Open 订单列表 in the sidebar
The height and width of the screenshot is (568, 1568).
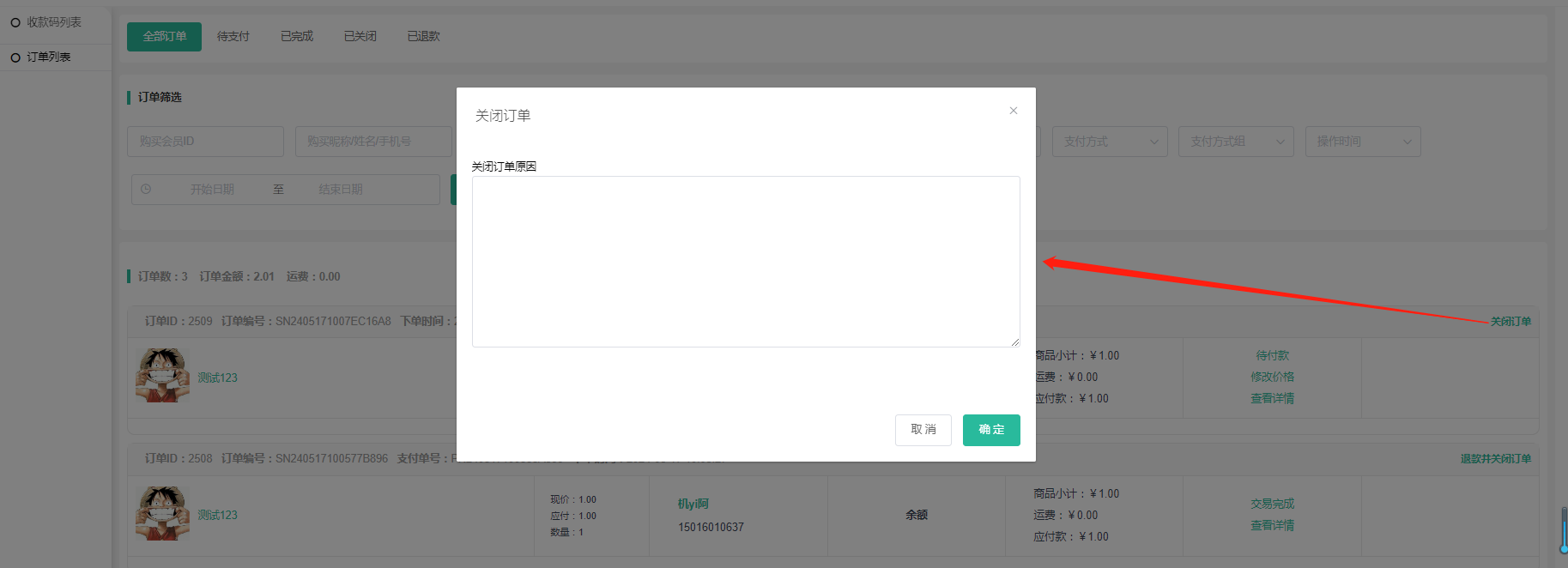point(48,57)
